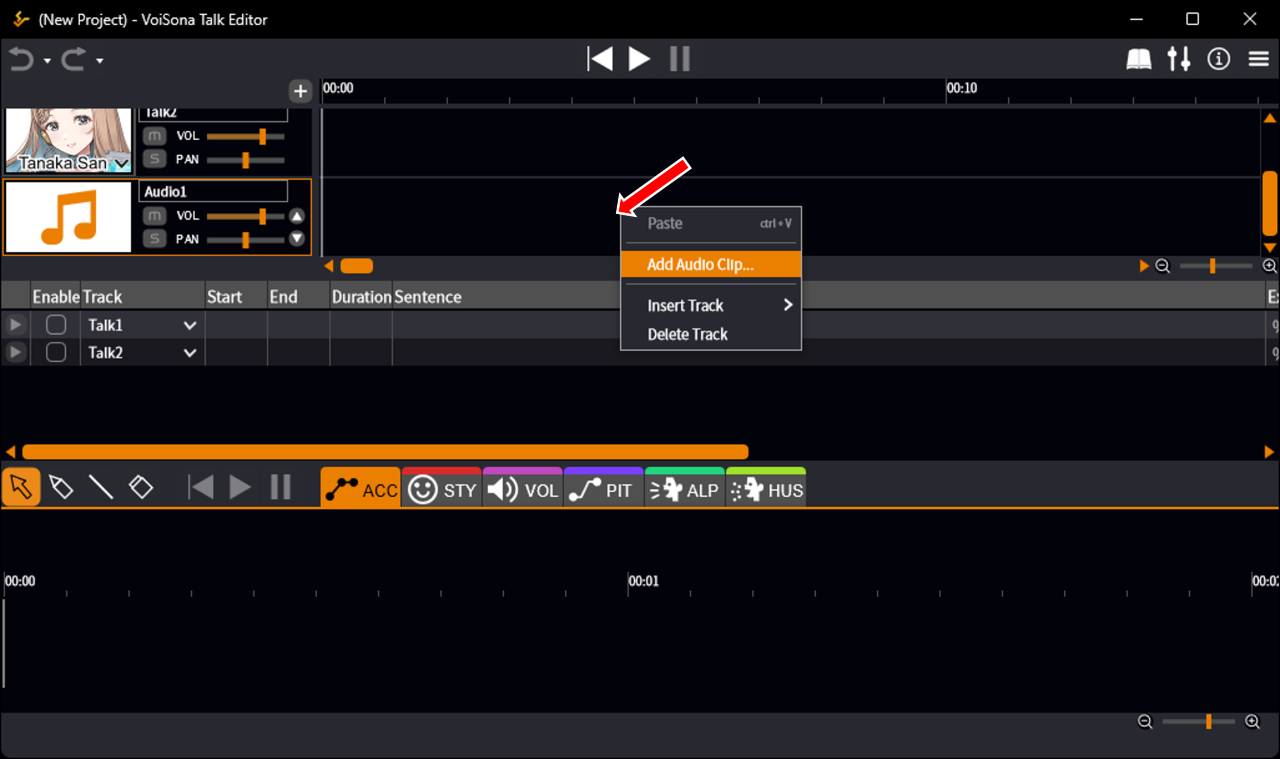
Task: Move Audio1 track down
Action: (297, 238)
